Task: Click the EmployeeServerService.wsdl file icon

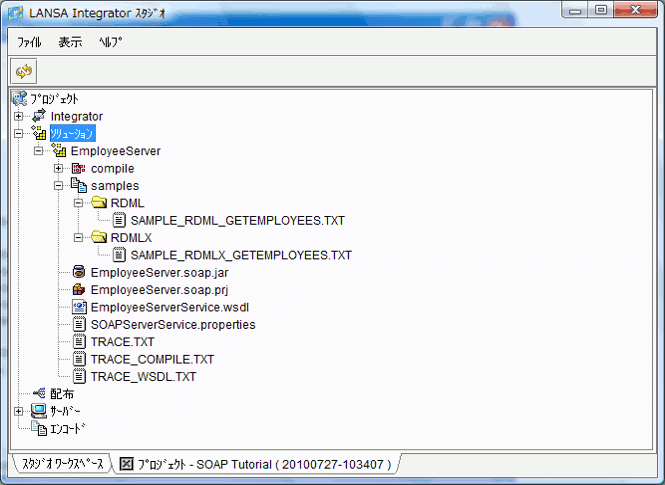Action: 79,307
